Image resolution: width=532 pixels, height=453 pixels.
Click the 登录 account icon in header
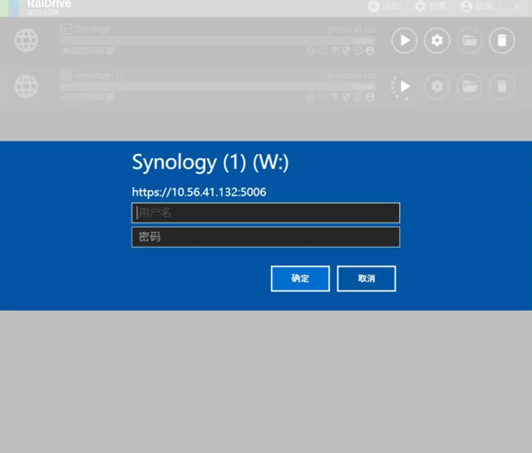467,6
